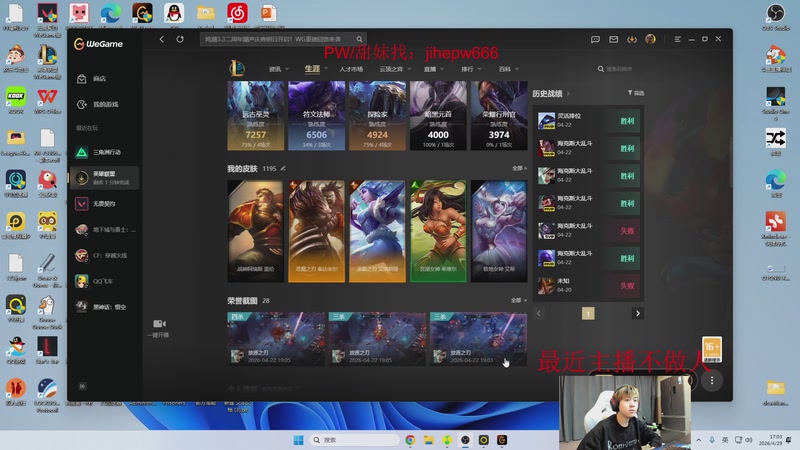
Task: Expand the 历史战绩 arrow
Action: tap(568, 94)
